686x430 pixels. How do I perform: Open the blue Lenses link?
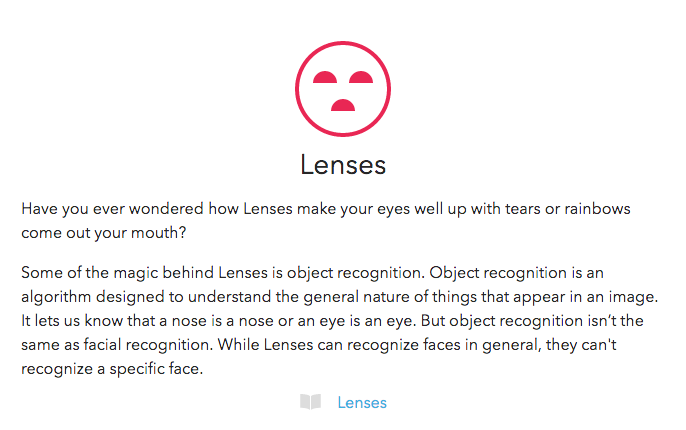362,402
